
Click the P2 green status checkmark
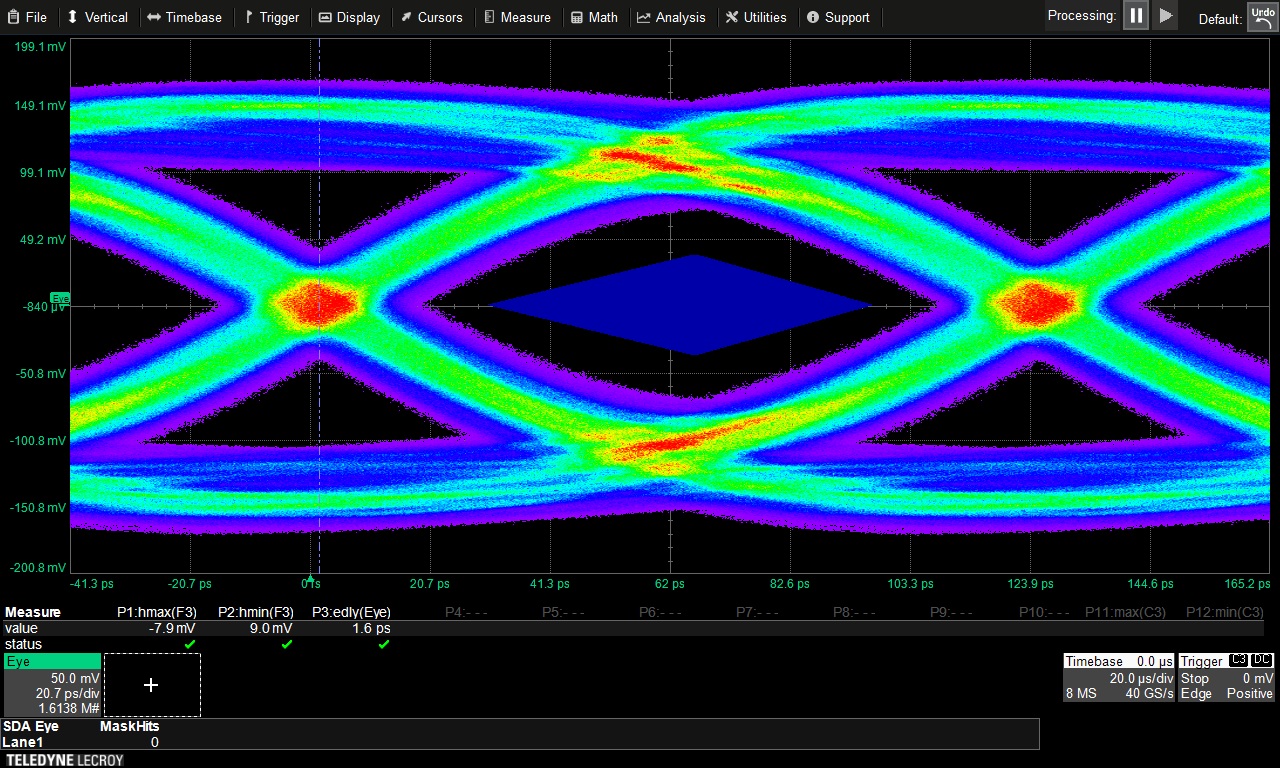pos(287,644)
